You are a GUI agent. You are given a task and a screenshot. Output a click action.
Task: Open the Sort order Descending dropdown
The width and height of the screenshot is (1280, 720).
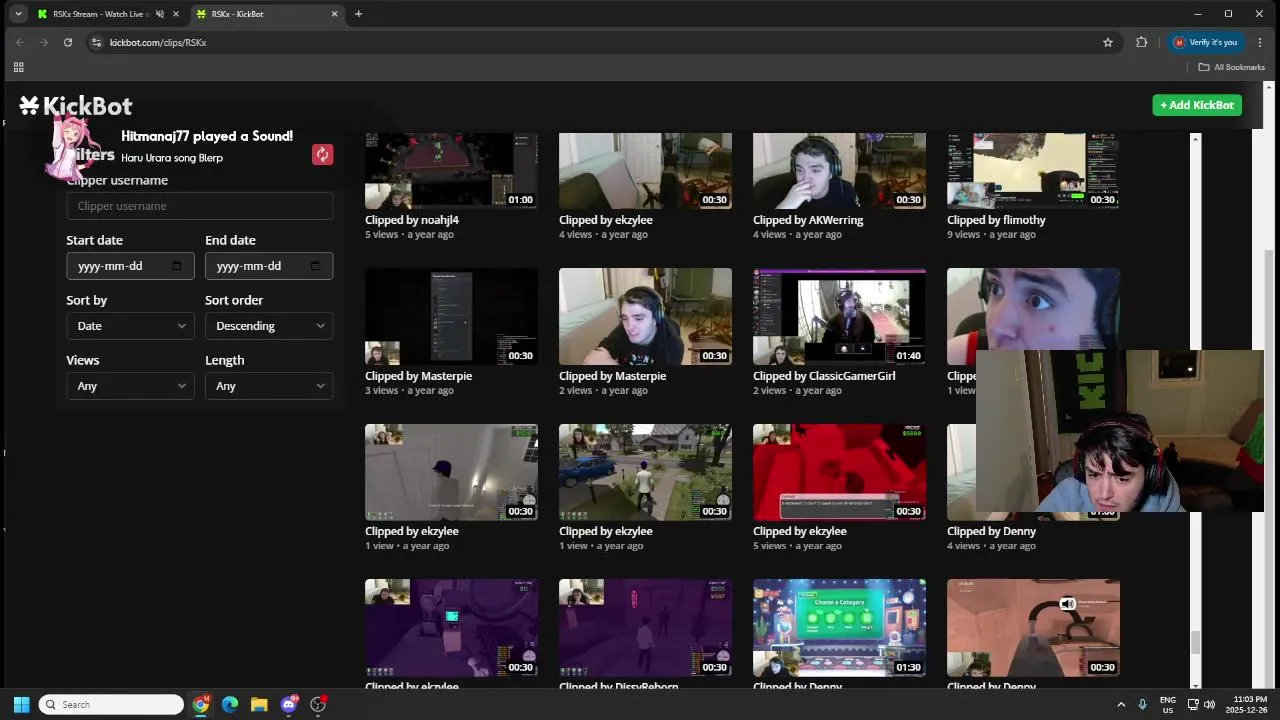point(269,326)
